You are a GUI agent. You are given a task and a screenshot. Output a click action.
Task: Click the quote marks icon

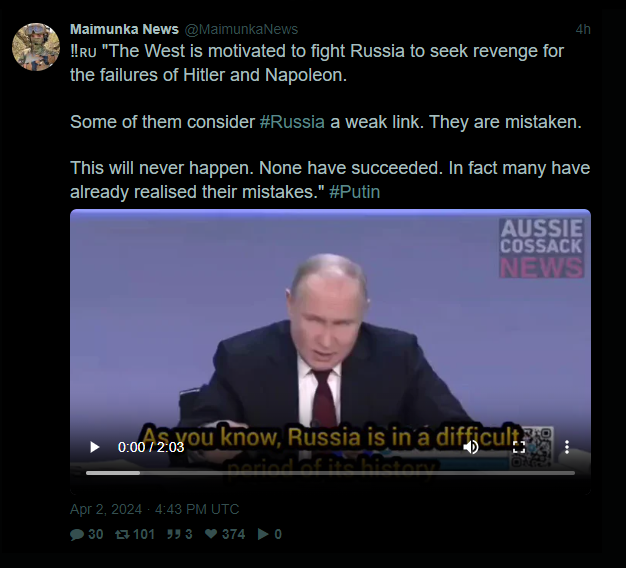(173, 534)
